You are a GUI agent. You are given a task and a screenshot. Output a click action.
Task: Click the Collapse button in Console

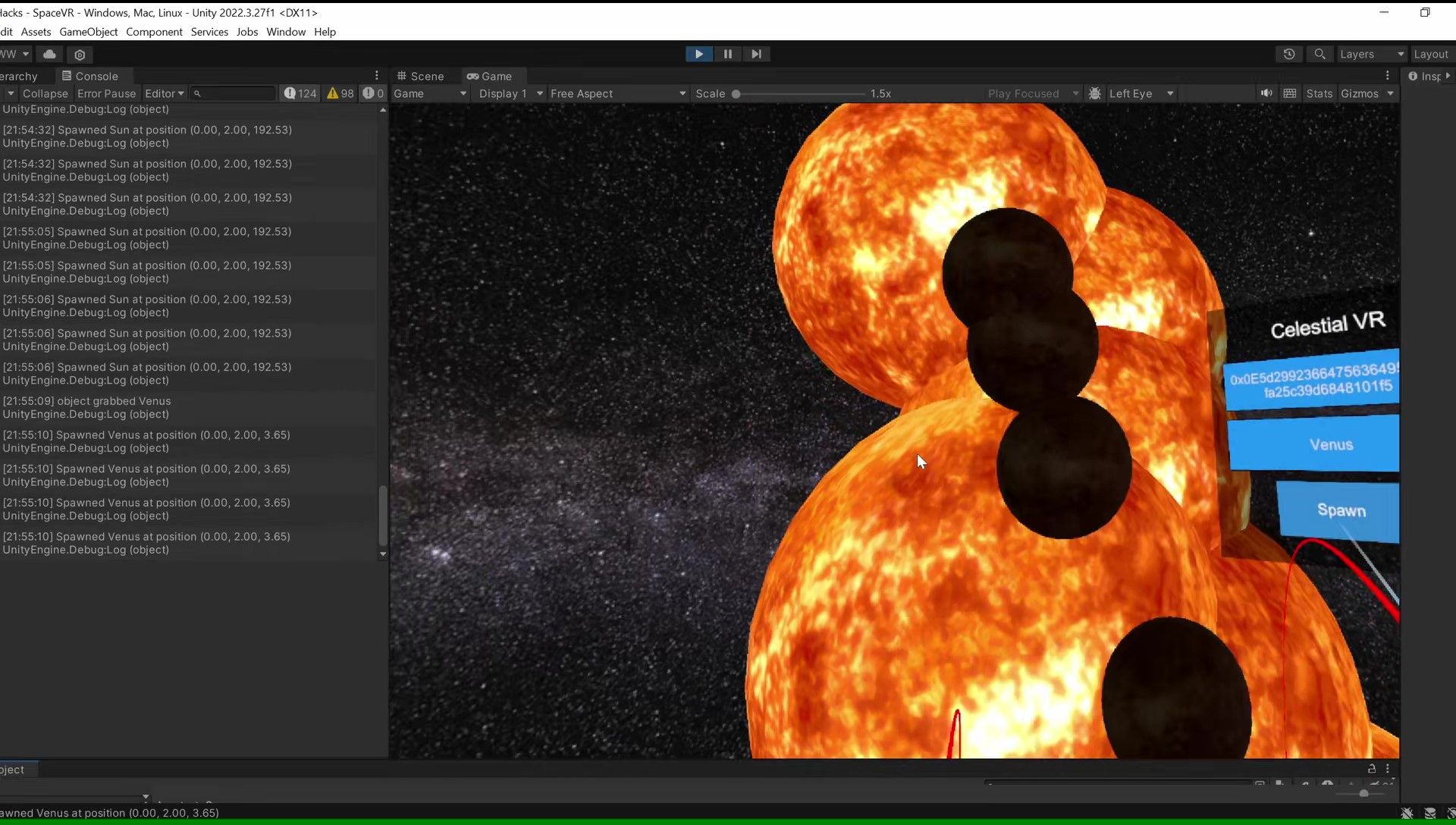click(x=44, y=93)
